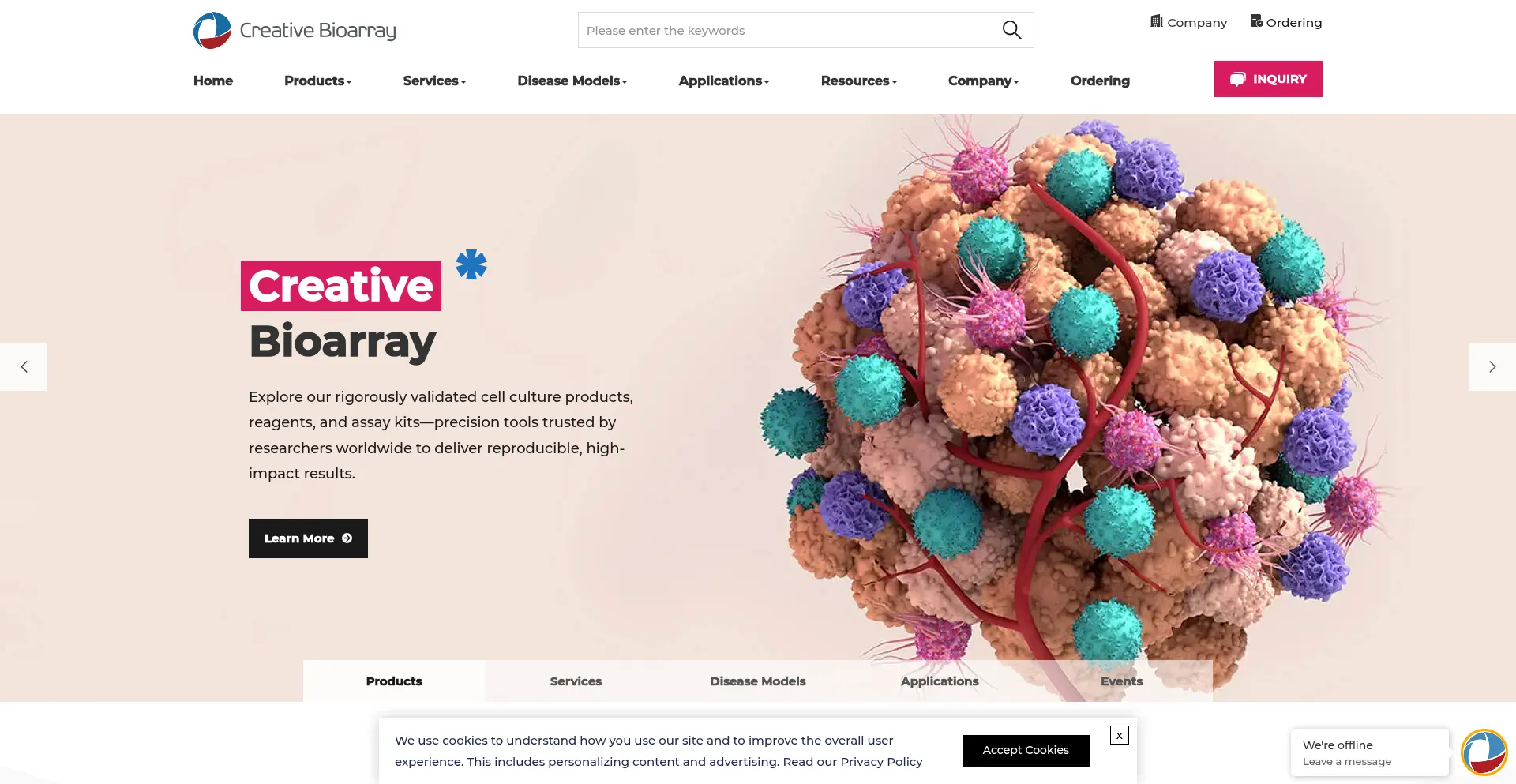Click the blue asterisk beside Creative
This screenshot has width=1516, height=784.
click(x=471, y=264)
